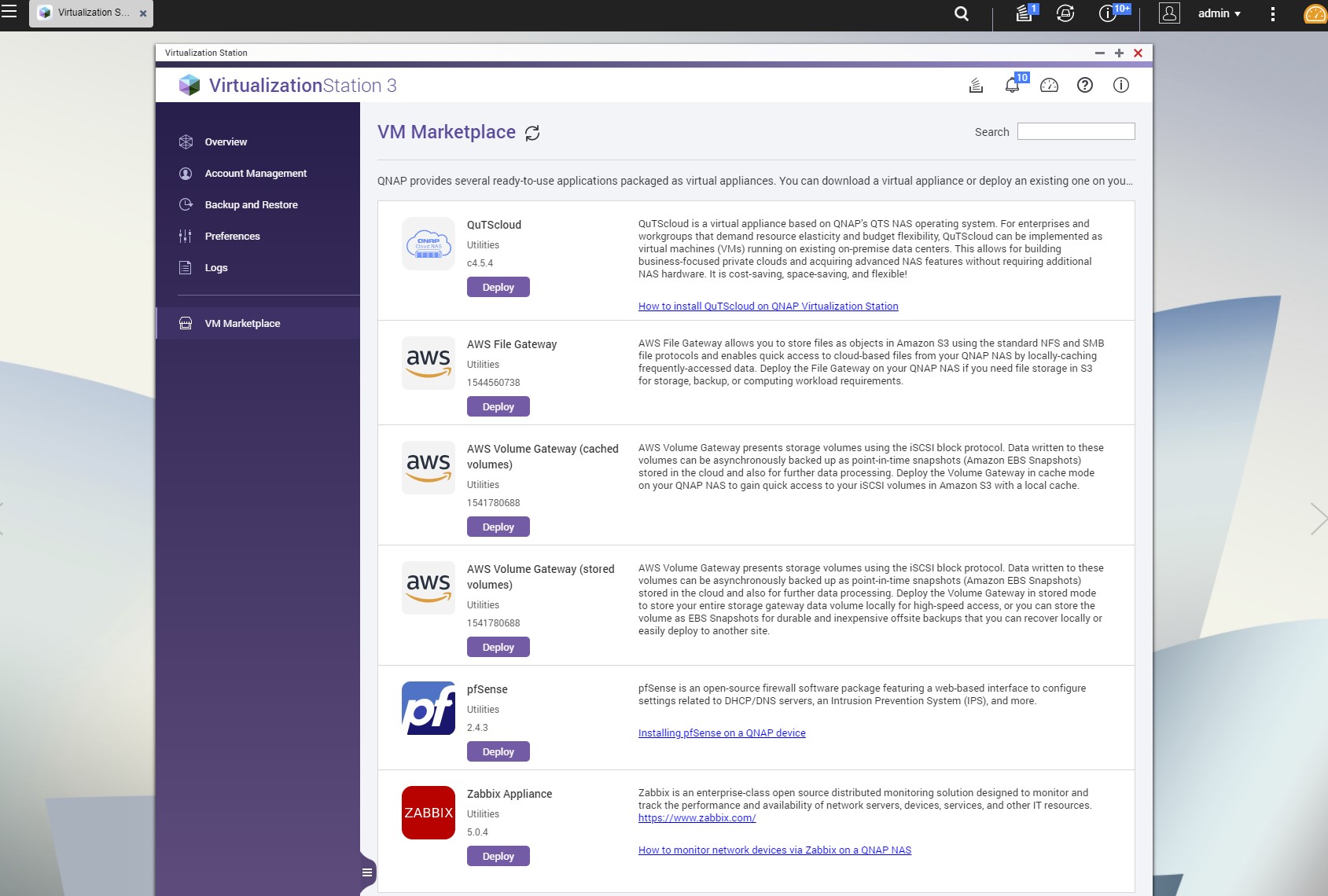Go to Overview in sidebar
This screenshot has width=1328, height=896.
(226, 142)
